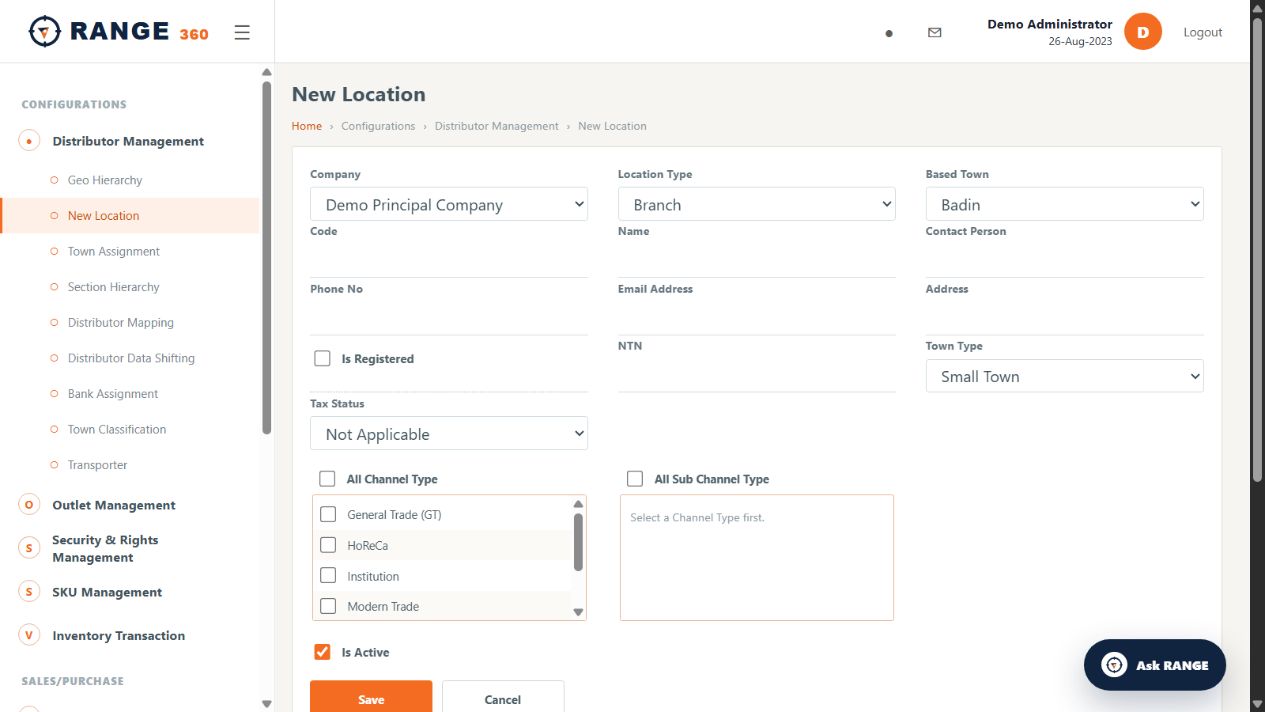Check the Institution checkbox
This screenshot has height=712, width=1265.
[x=328, y=576]
